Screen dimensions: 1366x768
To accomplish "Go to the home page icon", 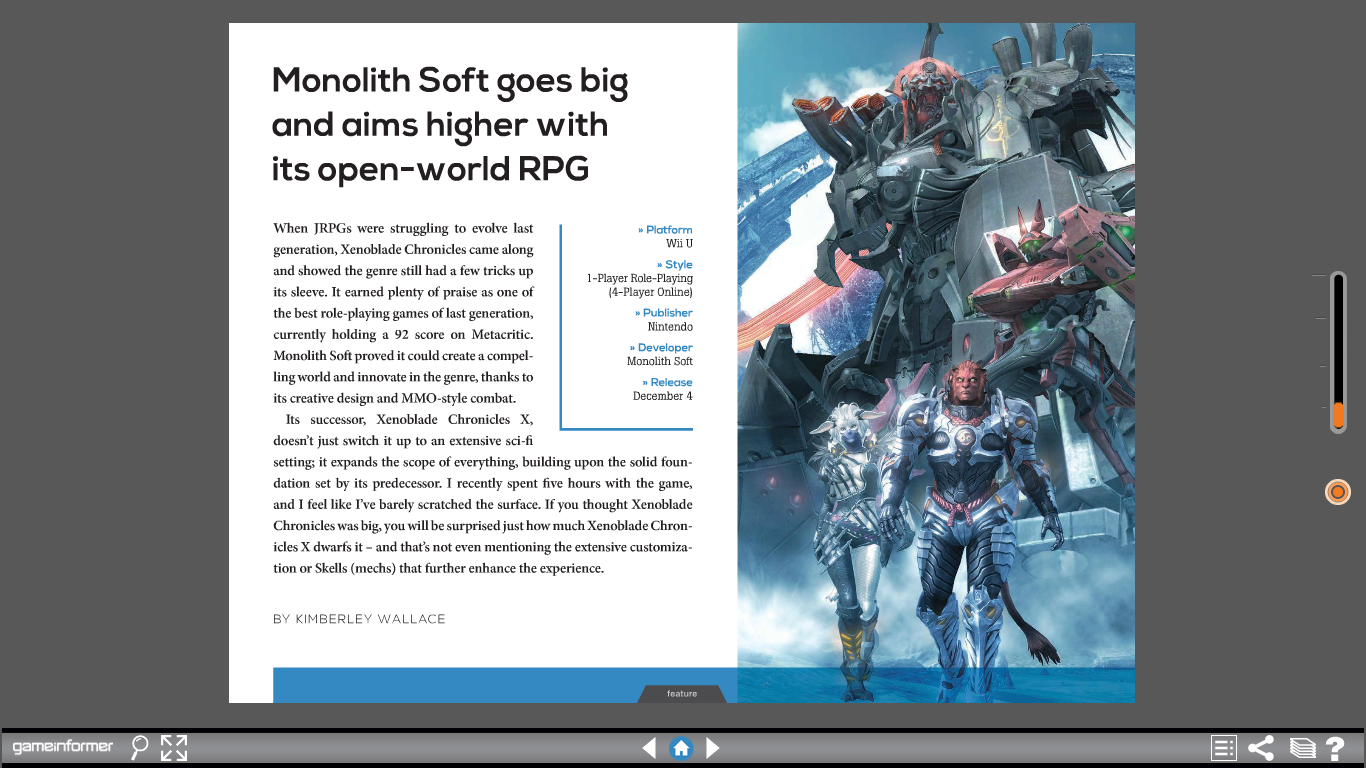I will (681, 748).
